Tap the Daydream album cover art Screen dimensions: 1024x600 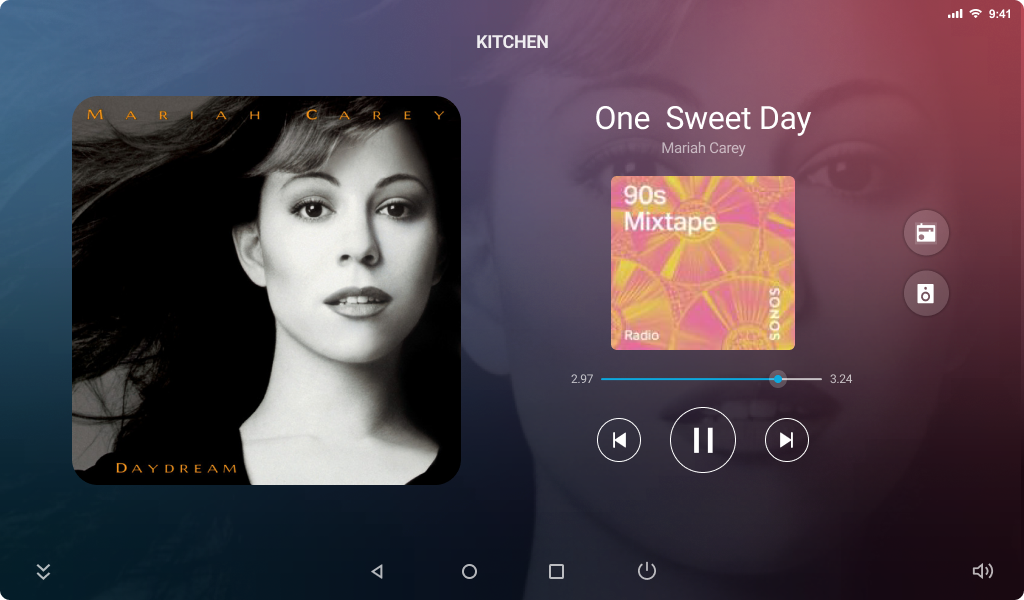point(266,291)
